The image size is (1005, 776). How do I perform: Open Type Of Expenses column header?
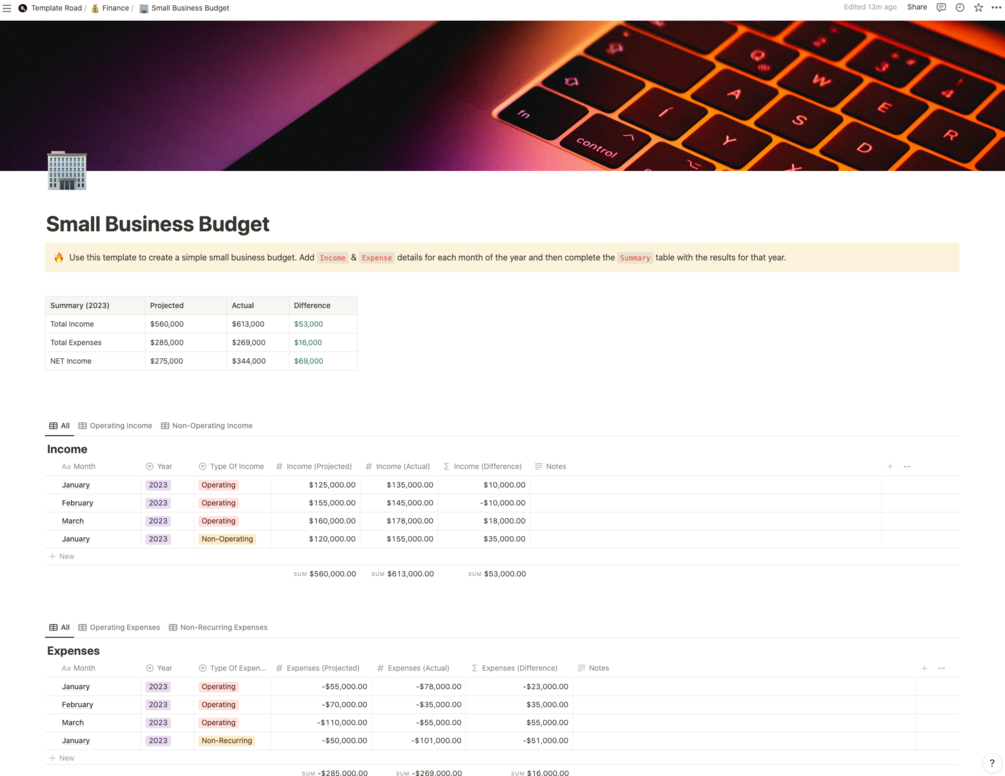[x=232, y=668]
